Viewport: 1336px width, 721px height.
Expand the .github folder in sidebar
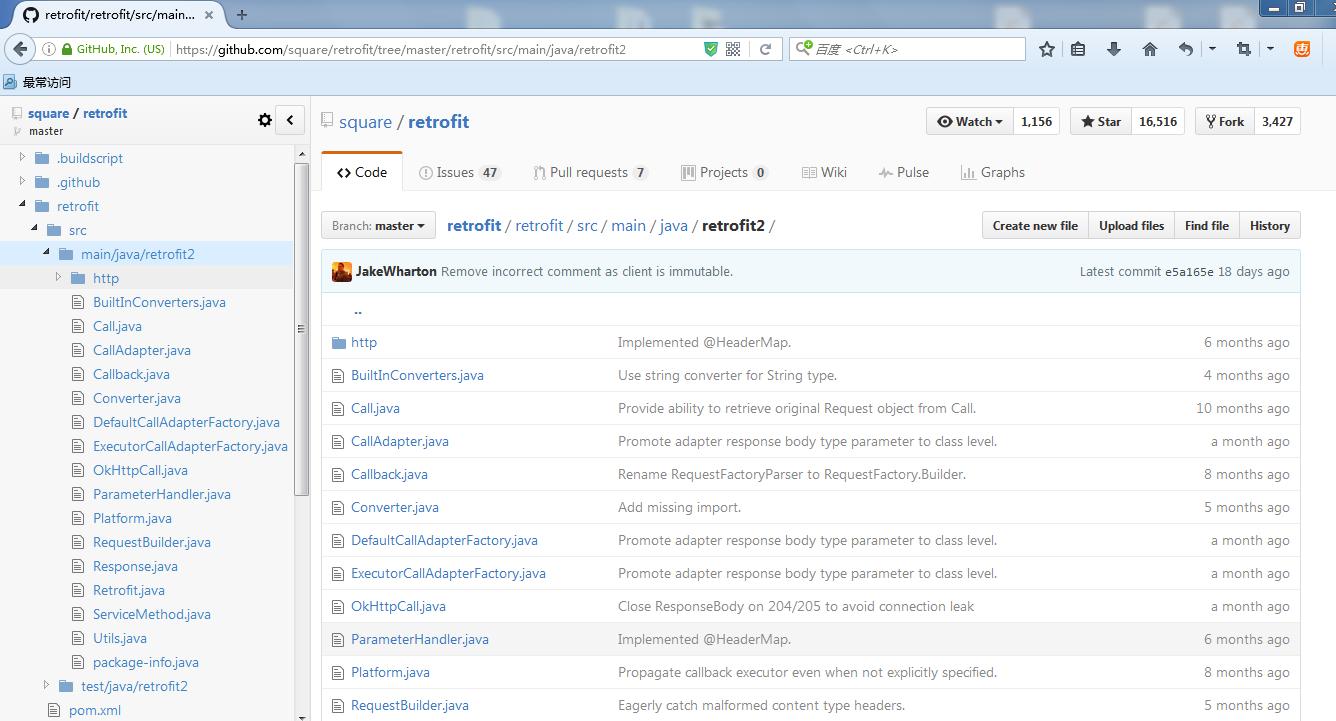point(23,182)
